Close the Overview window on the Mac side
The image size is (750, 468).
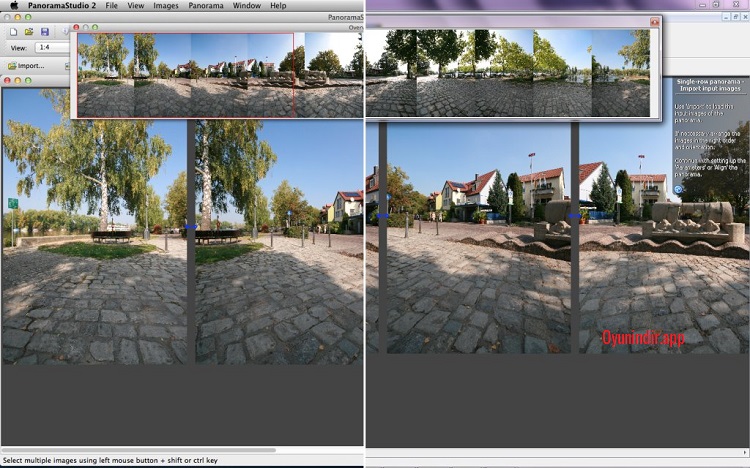pos(76,27)
